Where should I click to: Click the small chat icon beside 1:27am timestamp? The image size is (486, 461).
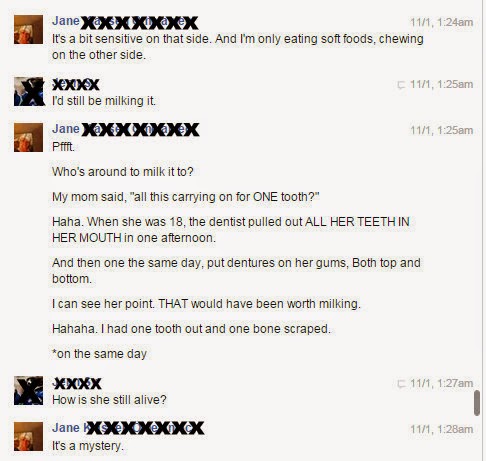pyautogui.click(x=401, y=384)
